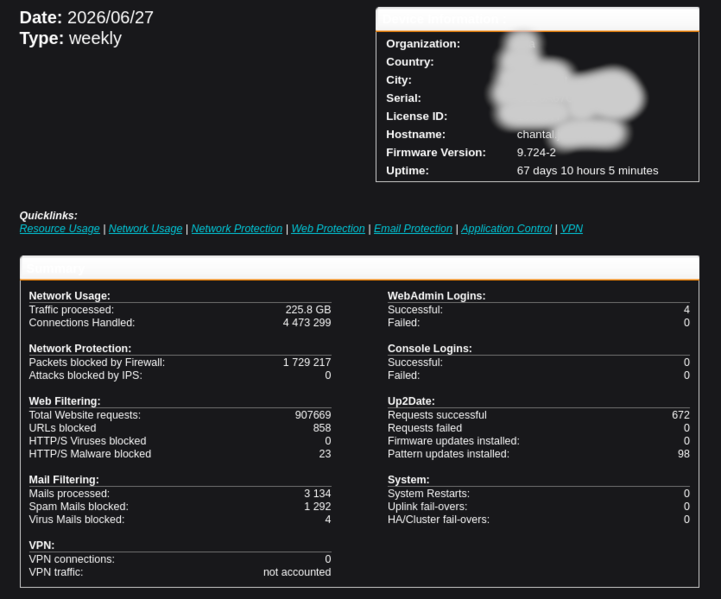Follow the VPN quicklink

572,228
